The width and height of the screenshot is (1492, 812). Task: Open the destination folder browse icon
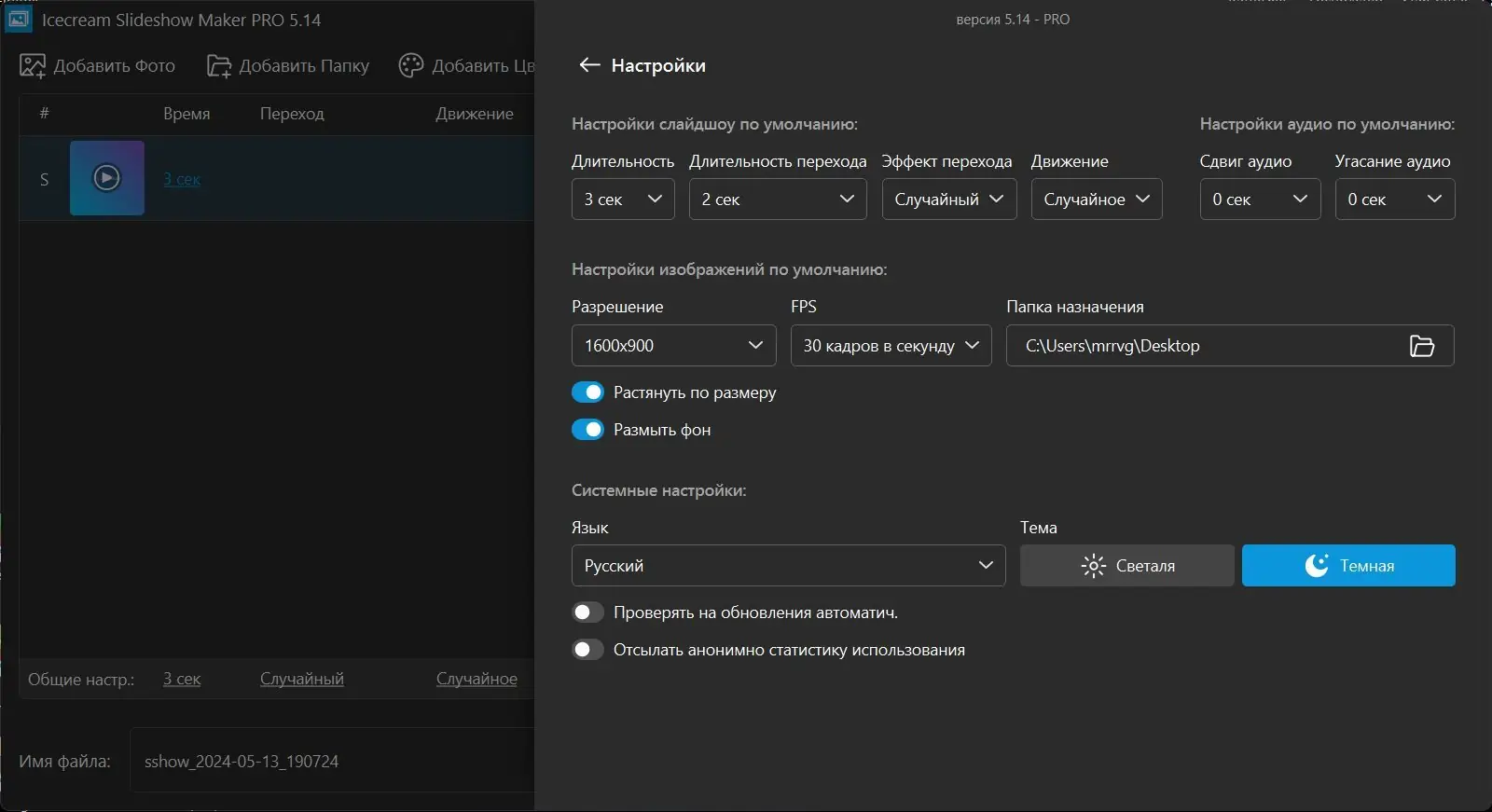tap(1421, 346)
